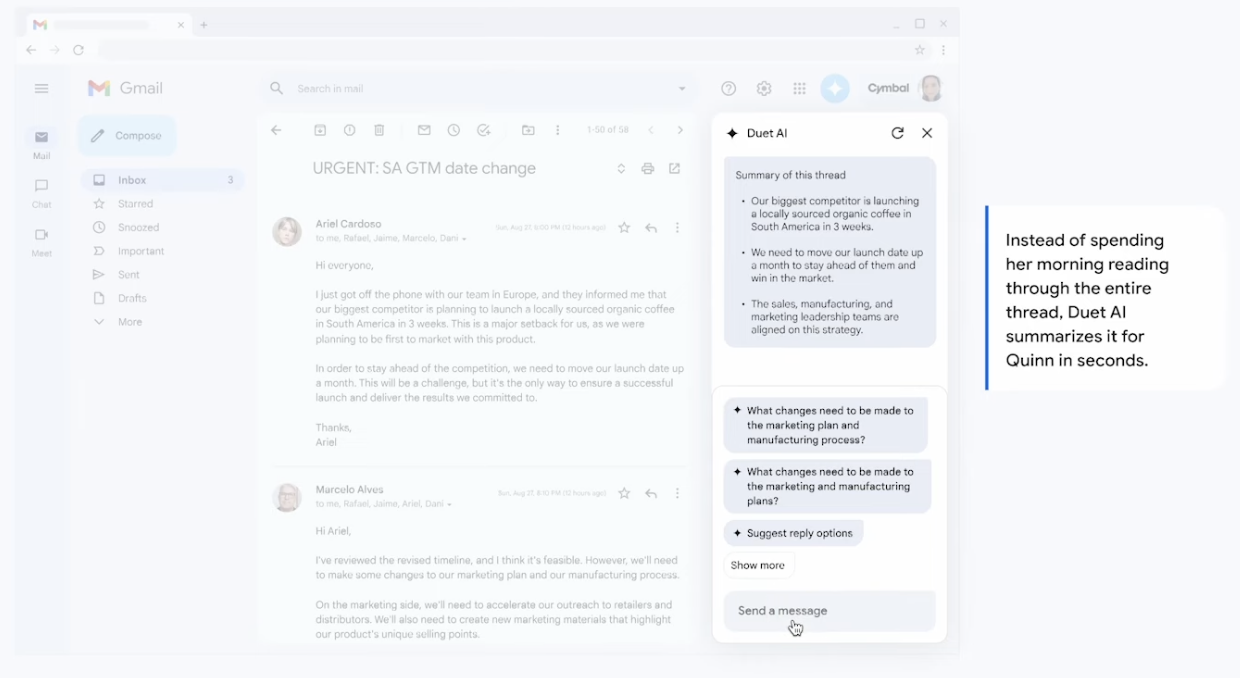This screenshot has height=678, width=1240.
Task: Open the toolbar more options menu
Action: click(558, 130)
